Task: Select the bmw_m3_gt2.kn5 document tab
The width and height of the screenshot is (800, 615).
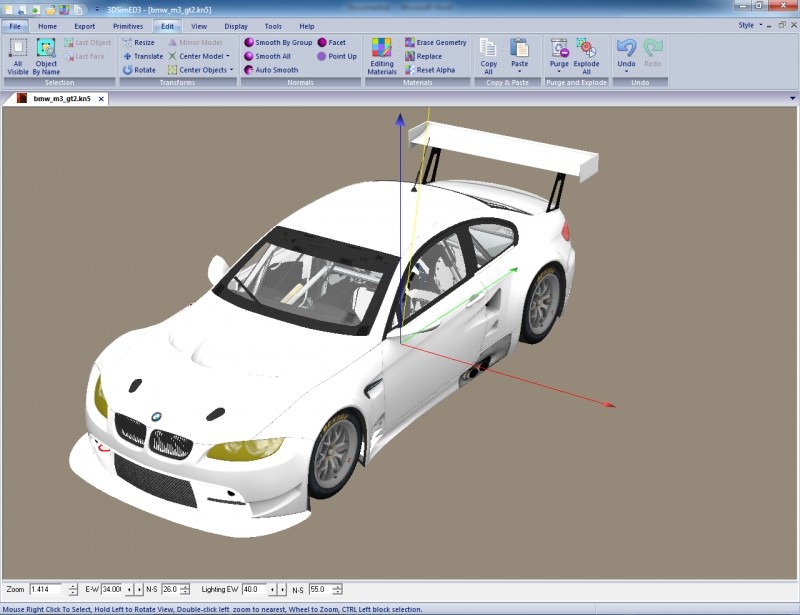Action: pyautogui.click(x=60, y=99)
